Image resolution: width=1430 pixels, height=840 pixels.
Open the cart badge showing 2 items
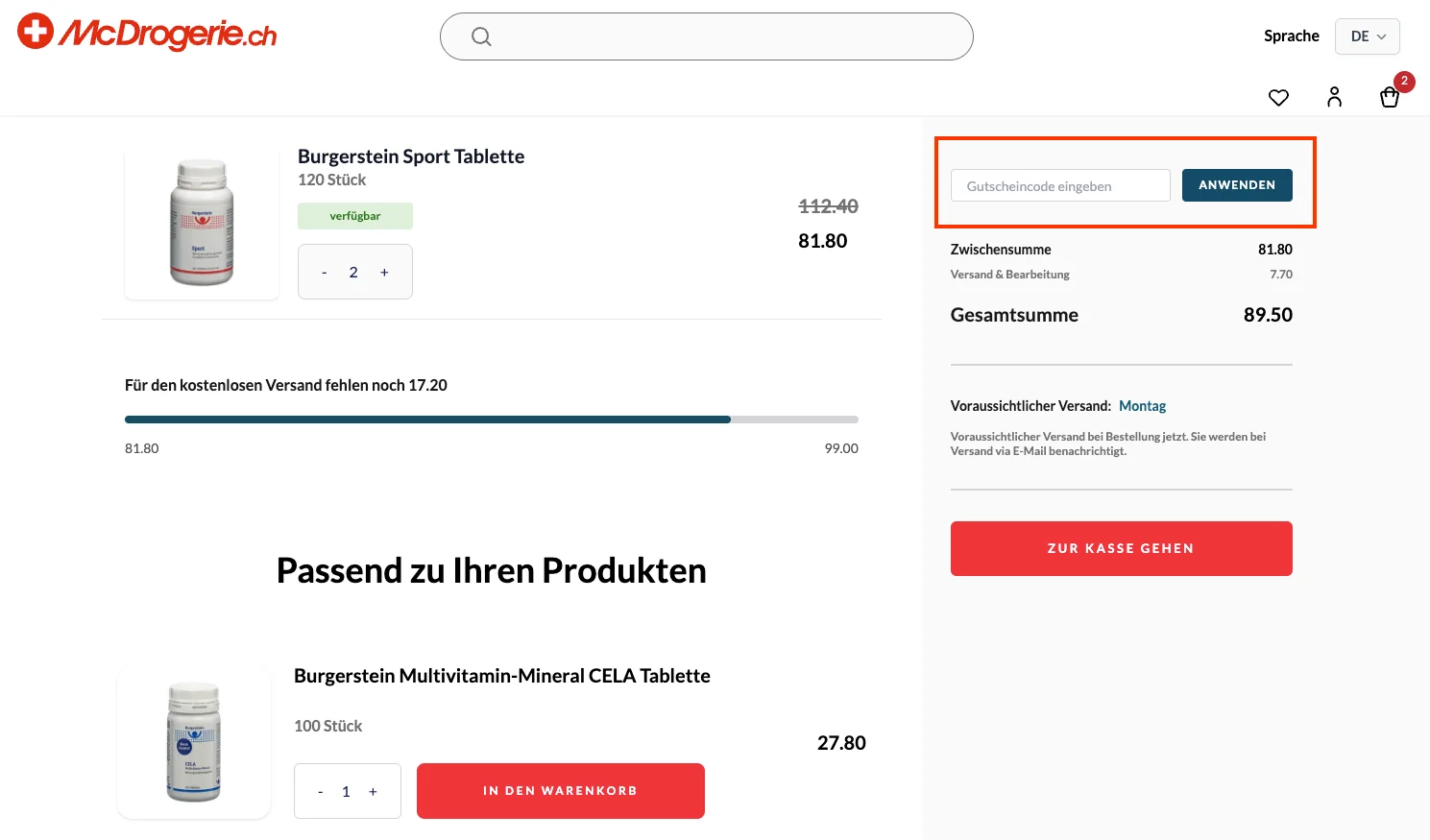1404,82
